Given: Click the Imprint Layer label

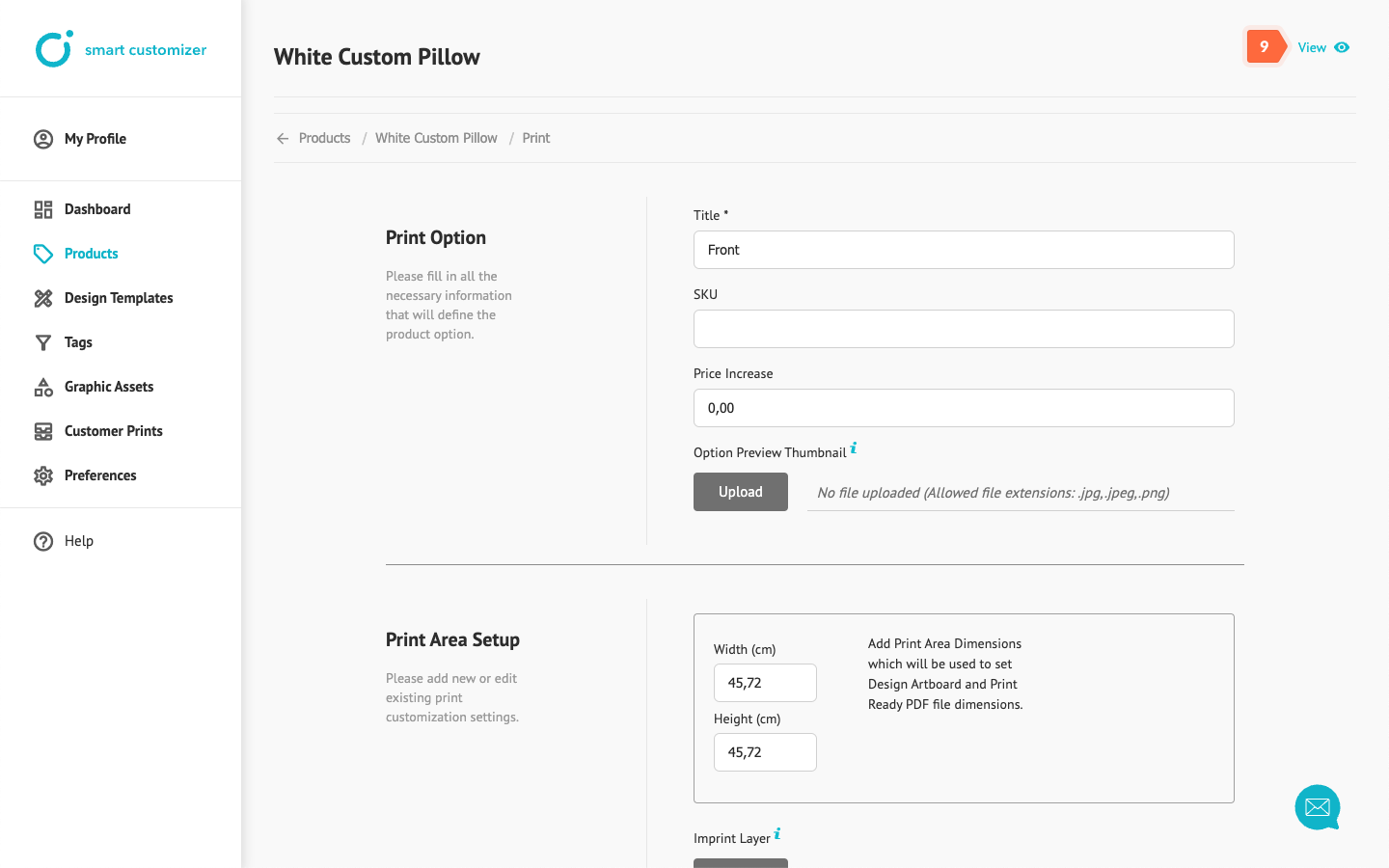Looking at the screenshot, I should click(x=732, y=838).
